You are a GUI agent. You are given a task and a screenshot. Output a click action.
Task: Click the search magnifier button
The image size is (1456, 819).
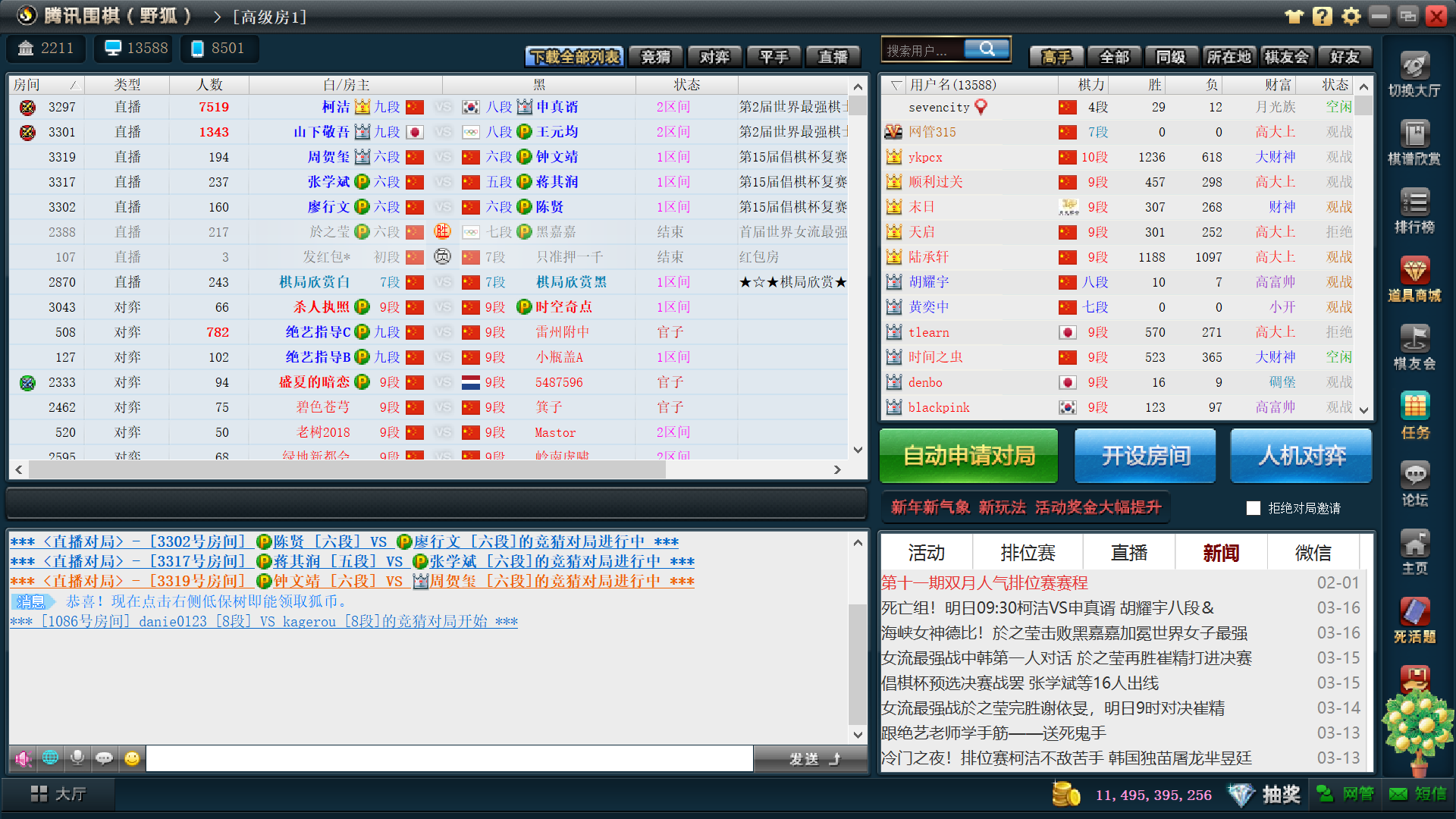(987, 49)
